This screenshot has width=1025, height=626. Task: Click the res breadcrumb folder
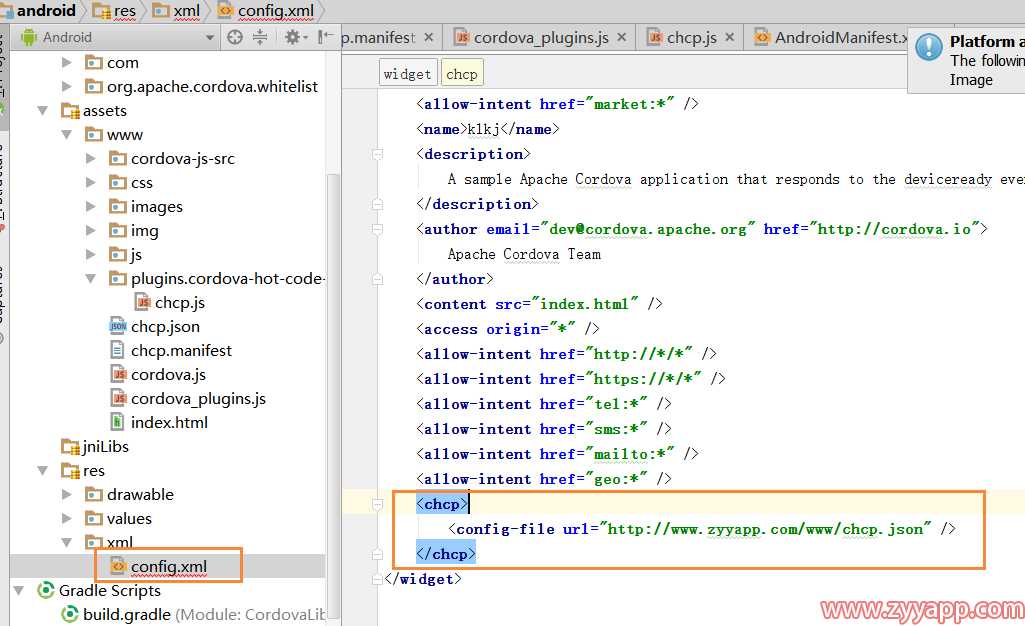click(x=114, y=10)
